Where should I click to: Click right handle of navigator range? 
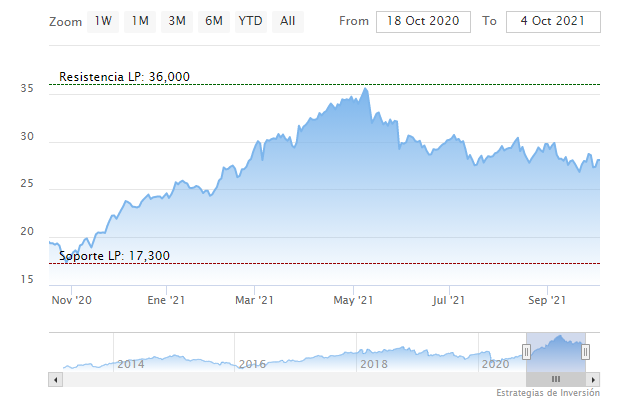(x=586, y=351)
